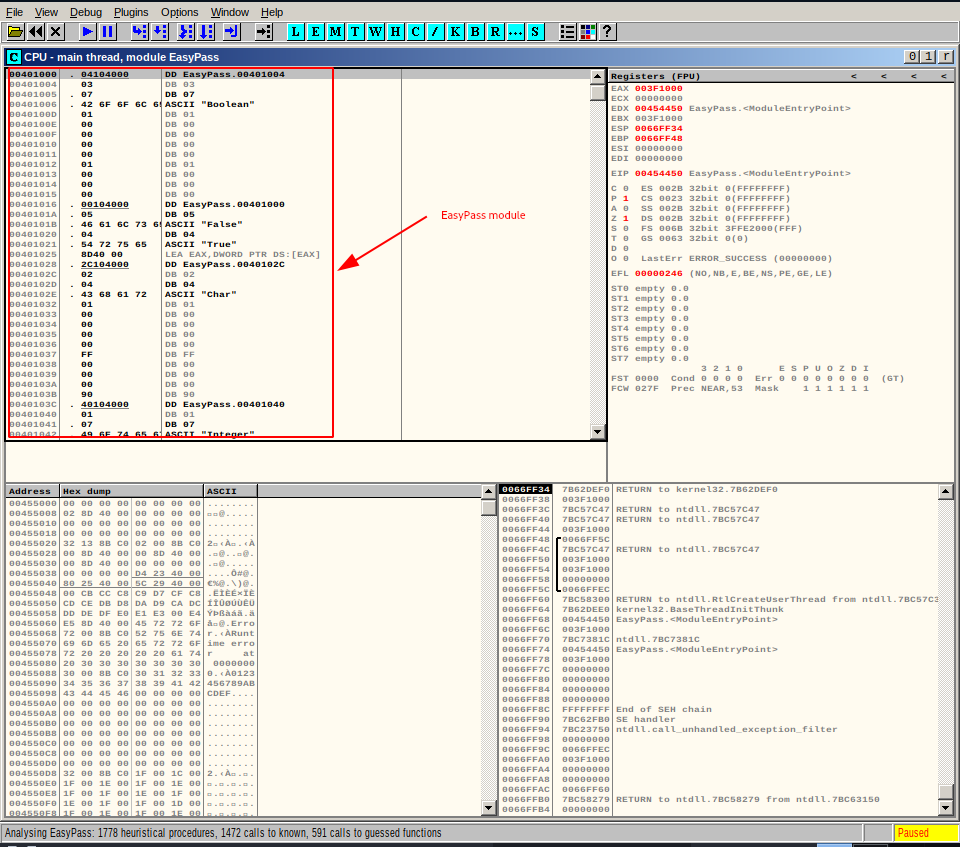Run the program with play button
The image size is (960, 847).
[88, 32]
